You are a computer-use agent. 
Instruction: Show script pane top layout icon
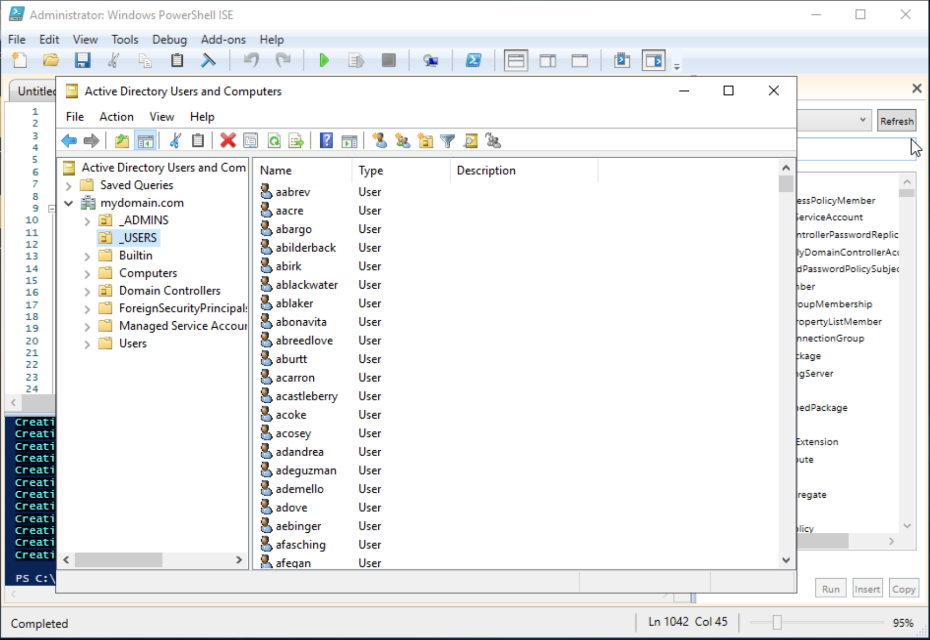(x=516, y=61)
